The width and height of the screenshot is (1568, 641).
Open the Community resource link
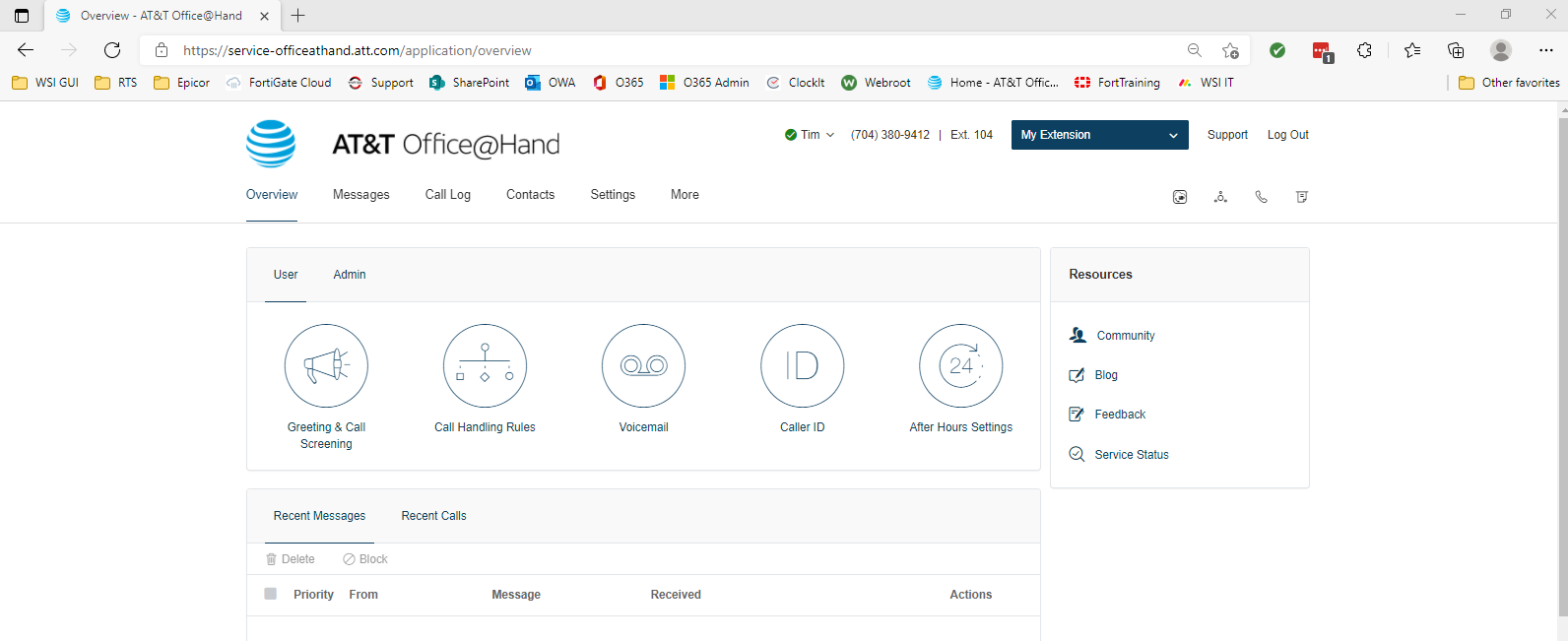[1125, 336]
